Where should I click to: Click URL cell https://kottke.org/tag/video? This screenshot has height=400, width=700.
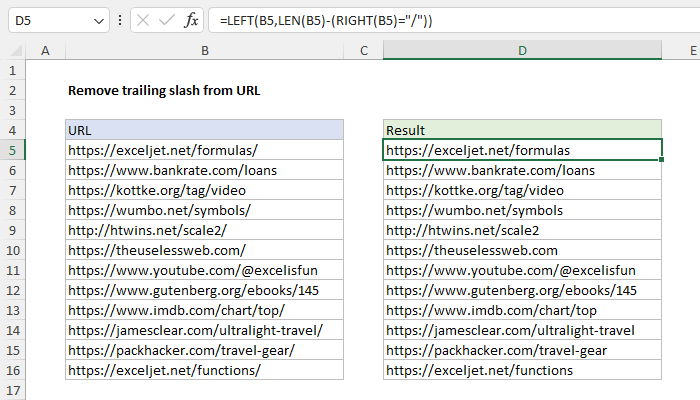tap(204, 190)
